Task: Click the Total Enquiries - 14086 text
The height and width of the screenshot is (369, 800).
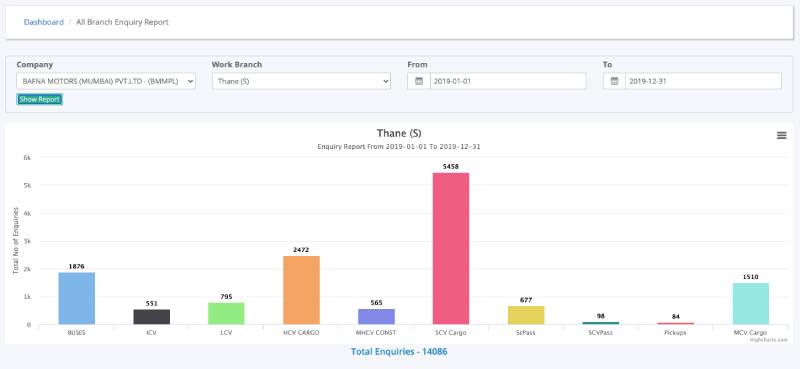Action: (399, 352)
